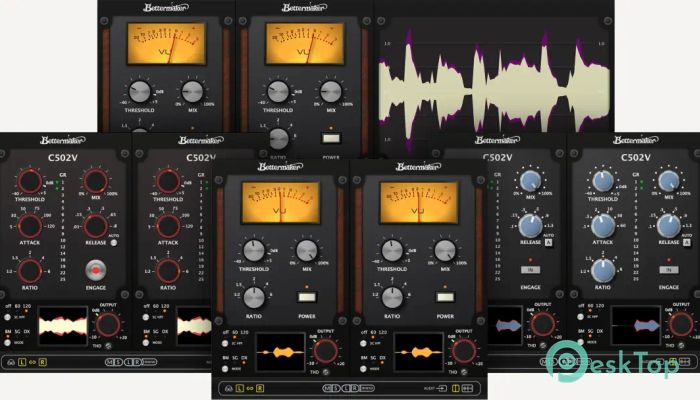Click stereo link icon on front-left VU compressor

[247, 386]
